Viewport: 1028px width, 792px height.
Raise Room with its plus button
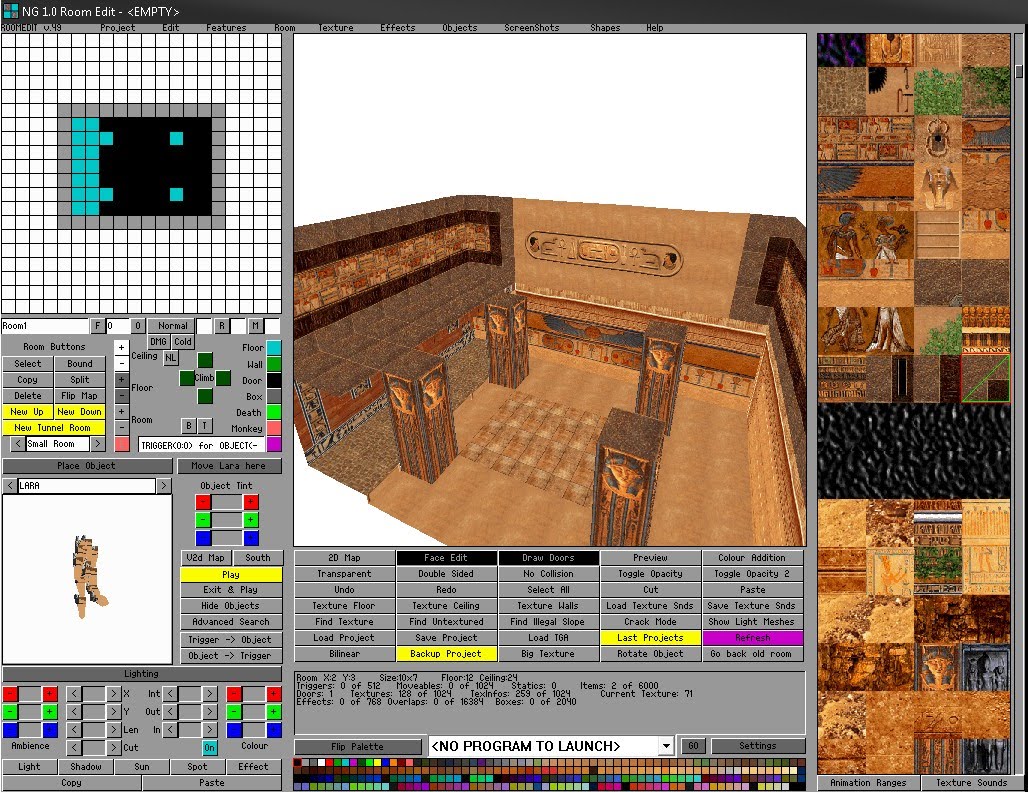click(x=121, y=412)
